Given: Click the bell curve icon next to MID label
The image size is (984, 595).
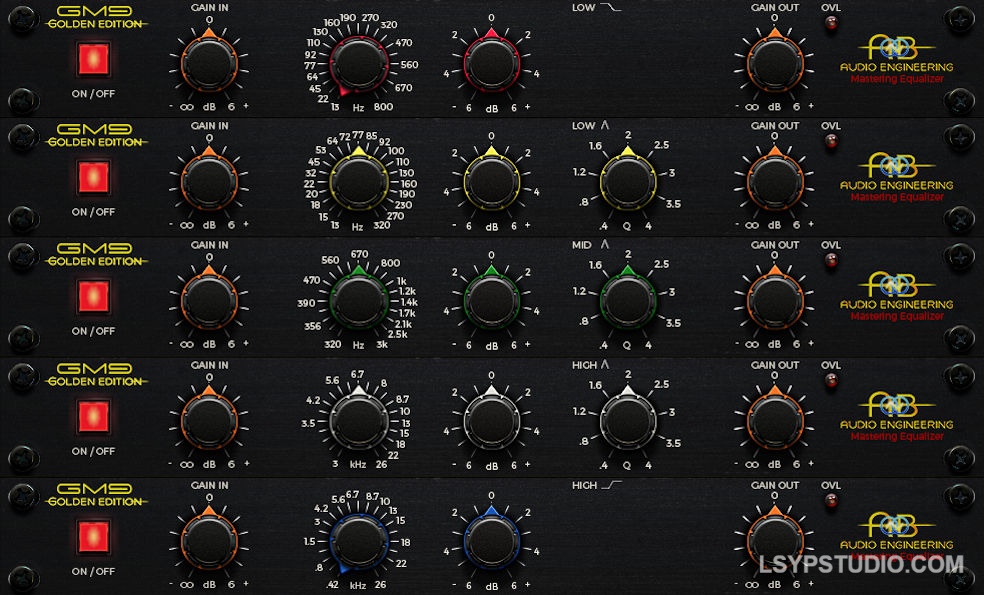Looking at the screenshot, I should (604, 245).
